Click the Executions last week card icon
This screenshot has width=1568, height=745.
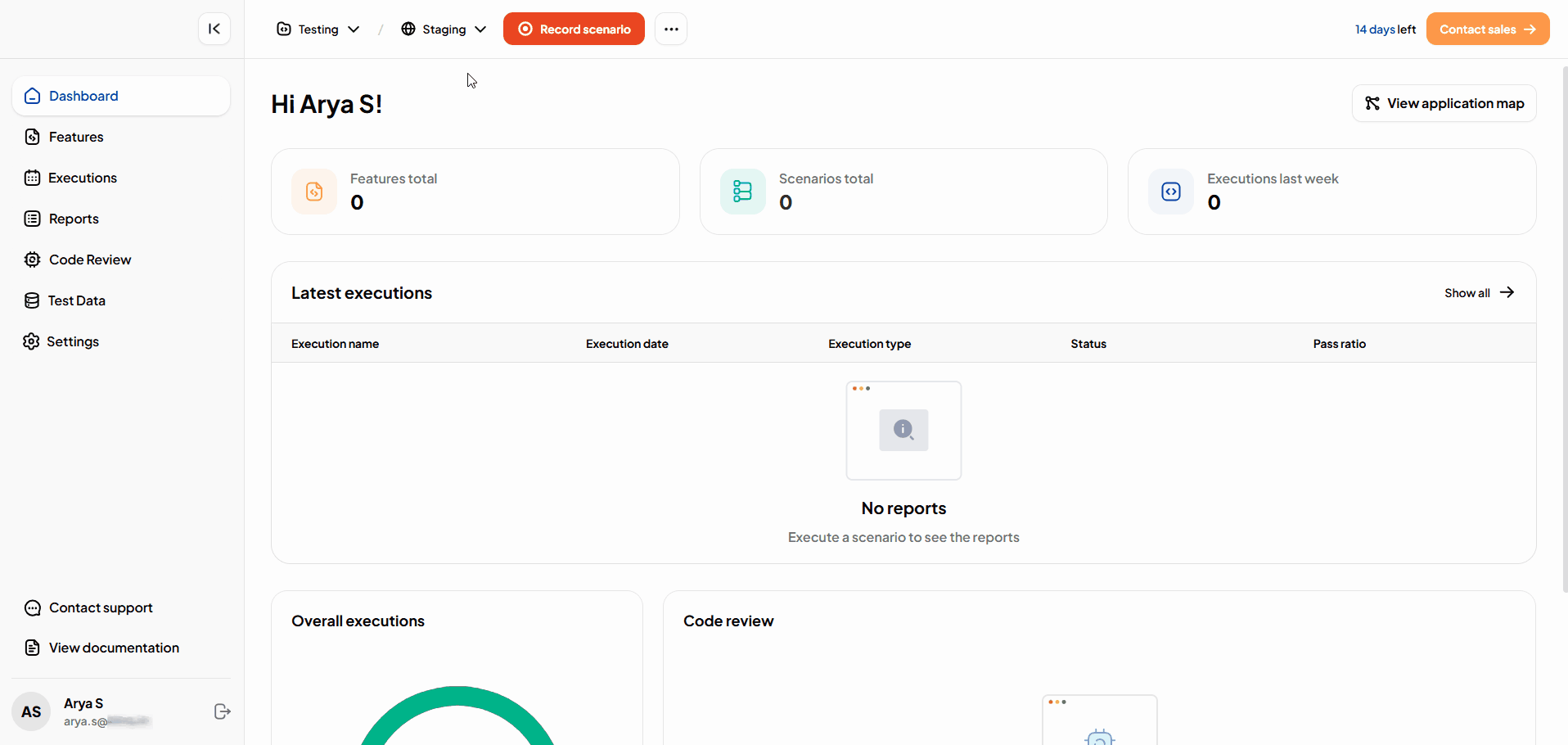pos(1171,192)
